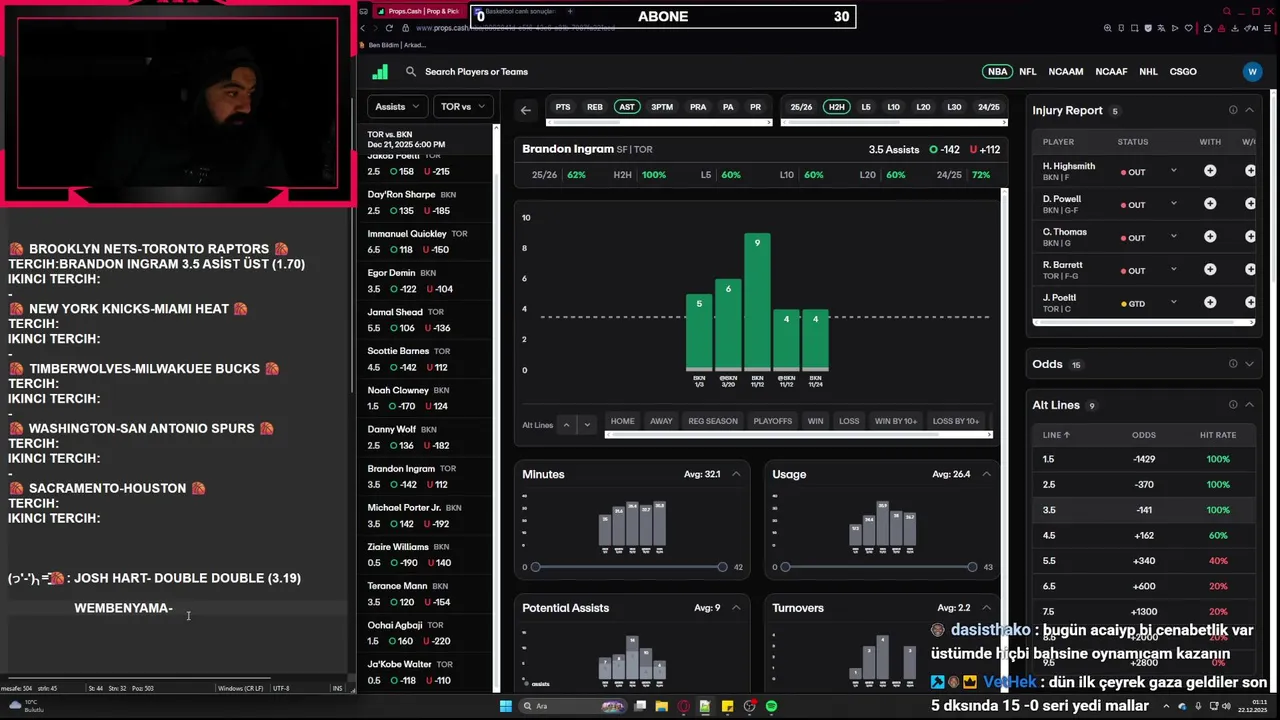Screen dimensions: 1280x720
Task: Select Michael Porter Jr. prop row
Action: coord(426,516)
